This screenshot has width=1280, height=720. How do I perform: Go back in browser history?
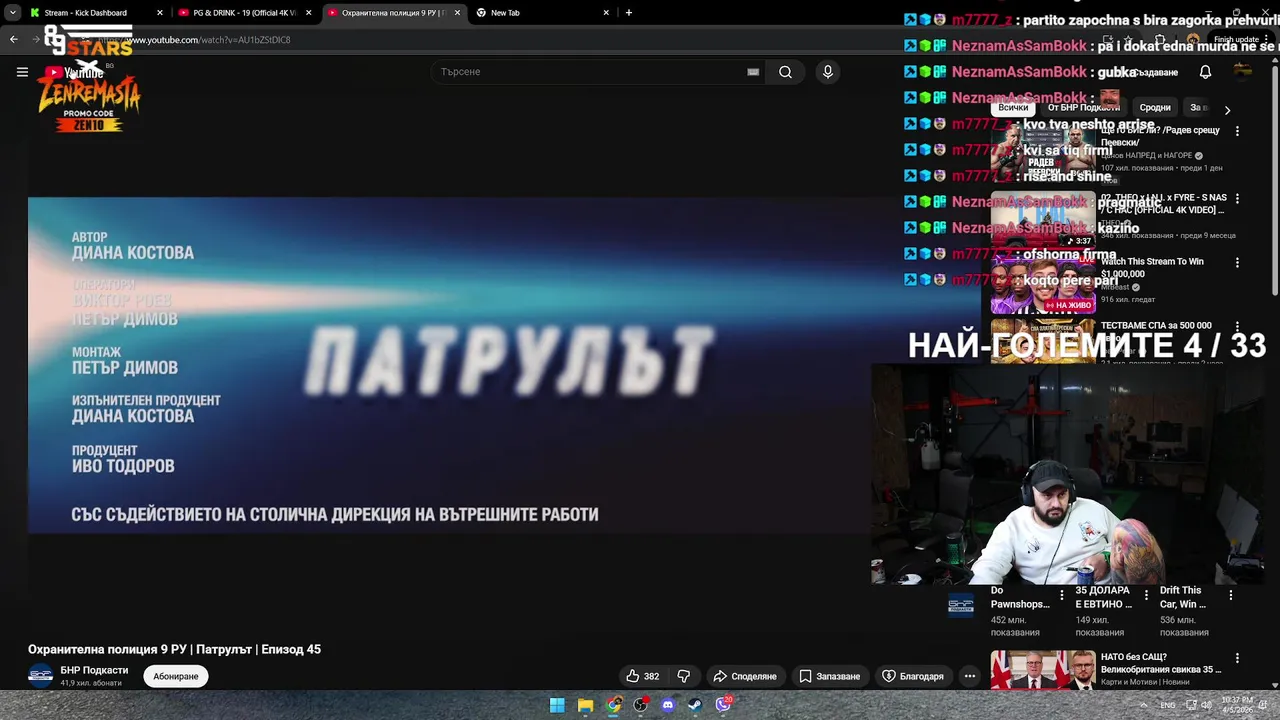click(x=14, y=39)
